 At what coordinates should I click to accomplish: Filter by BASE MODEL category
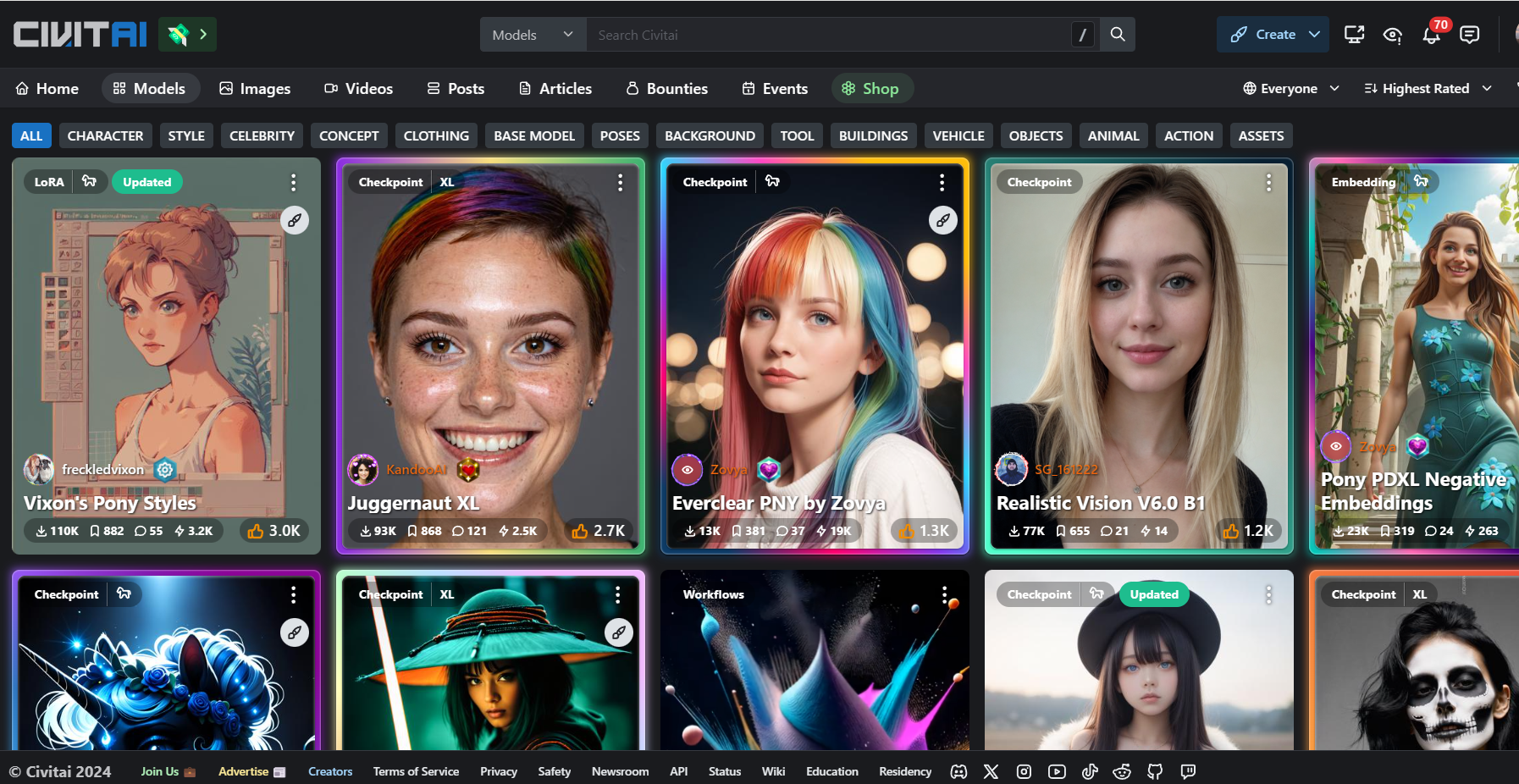(x=534, y=135)
